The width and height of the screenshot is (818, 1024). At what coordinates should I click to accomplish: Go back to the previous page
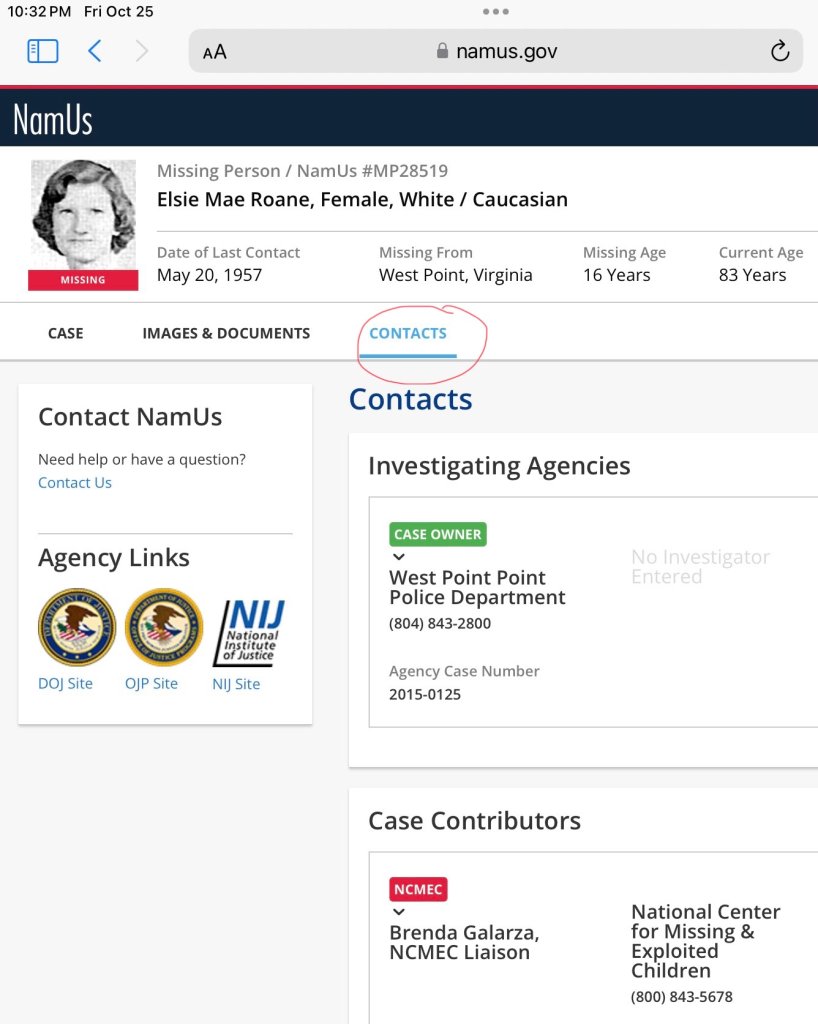95,51
